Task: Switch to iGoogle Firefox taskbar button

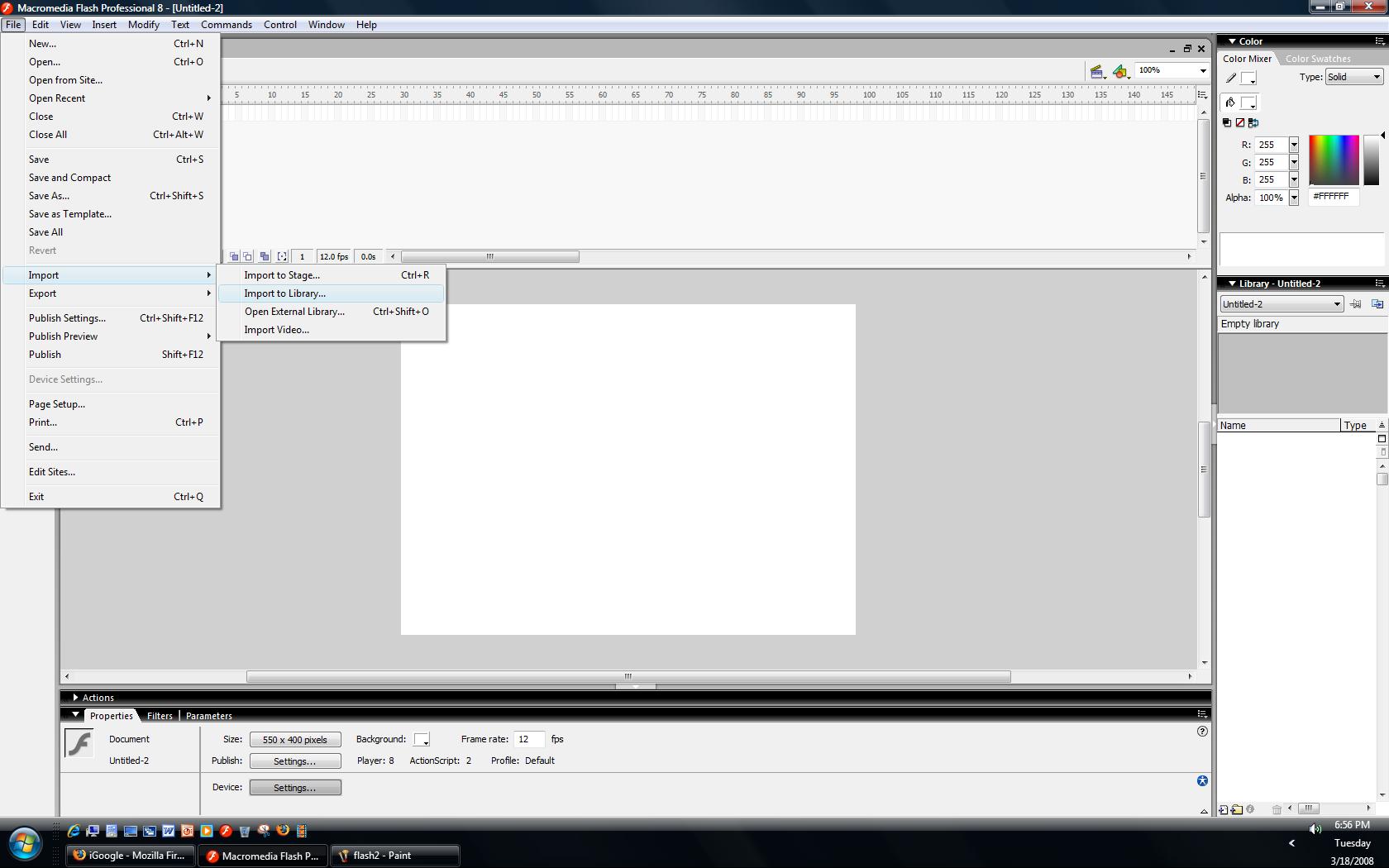Action: point(131,856)
